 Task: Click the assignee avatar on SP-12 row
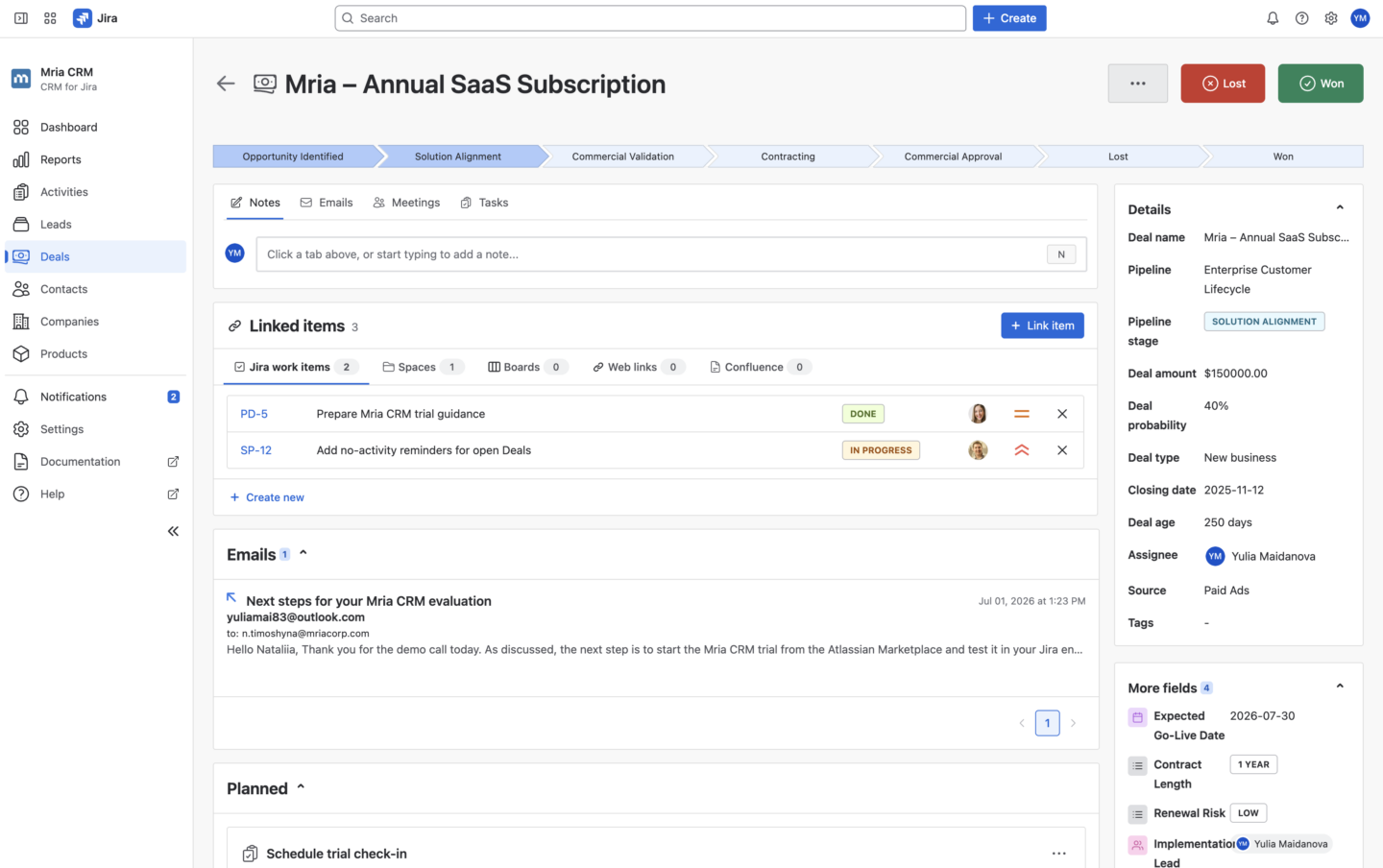click(x=979, y=450)
